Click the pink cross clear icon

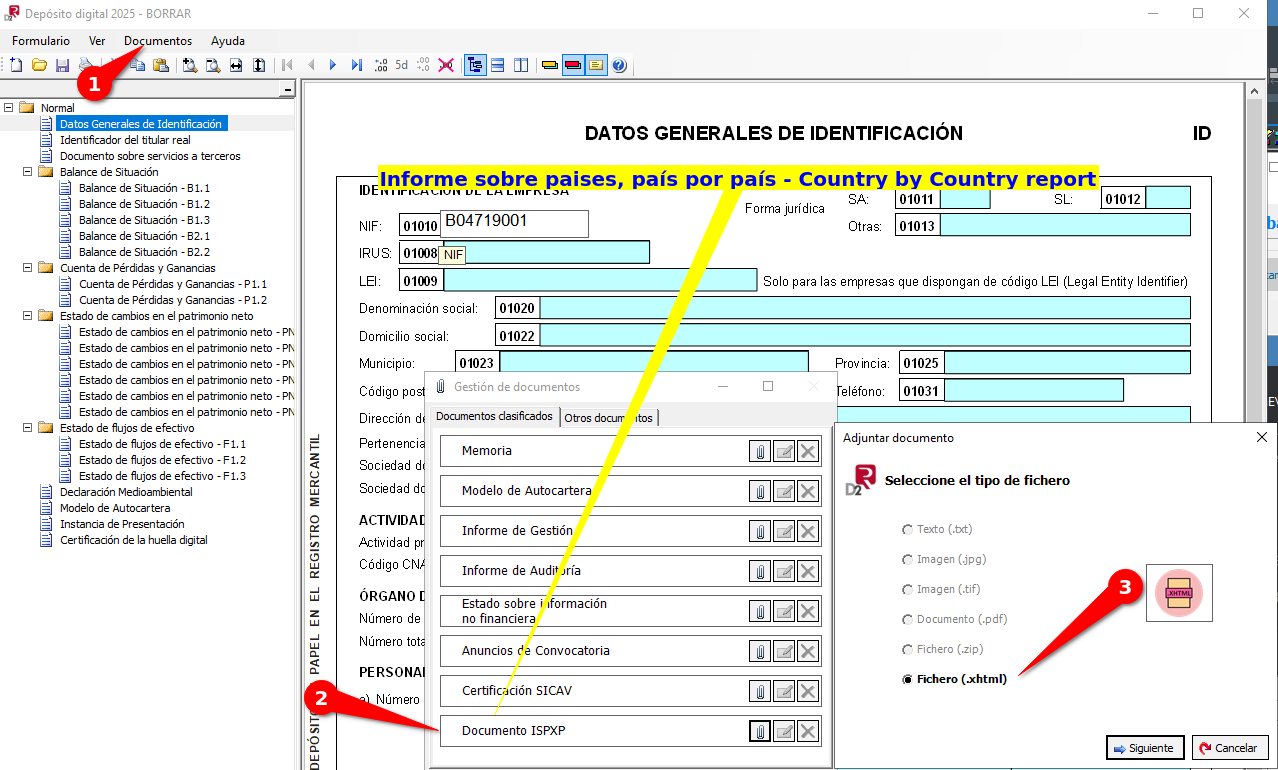point(446,65)
